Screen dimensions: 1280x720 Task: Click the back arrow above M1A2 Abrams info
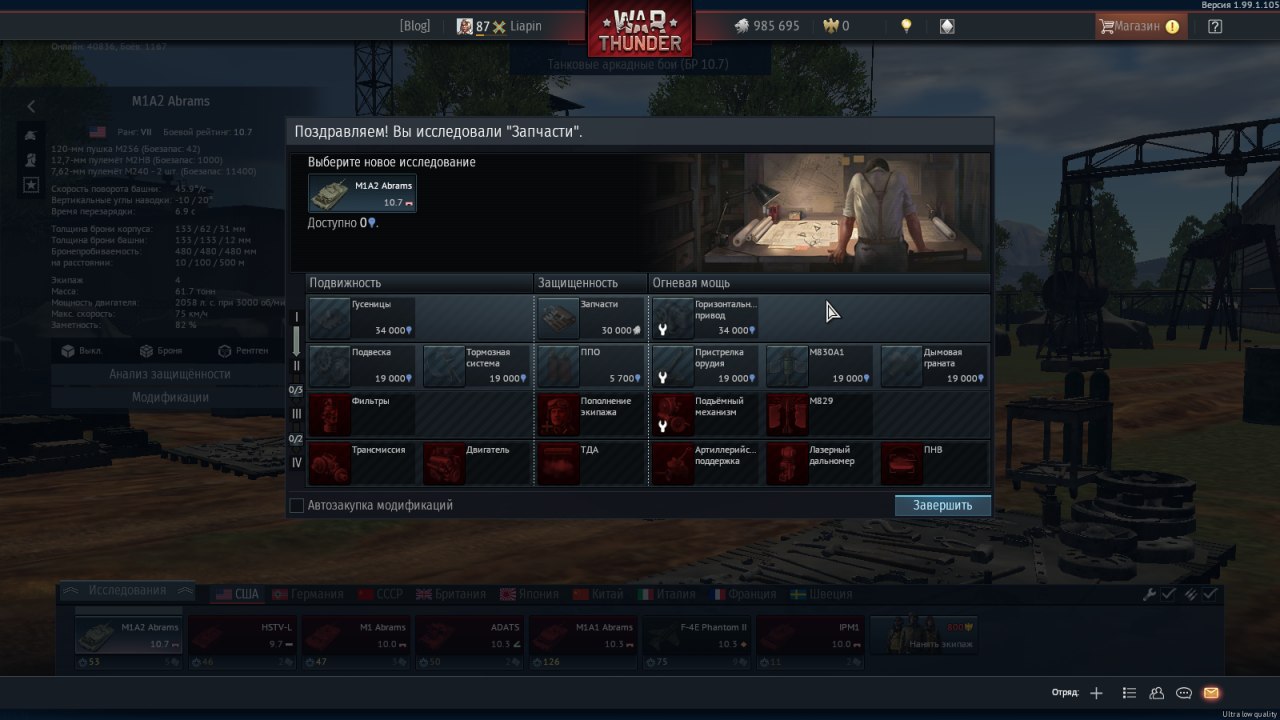click(x=31, y=106)
